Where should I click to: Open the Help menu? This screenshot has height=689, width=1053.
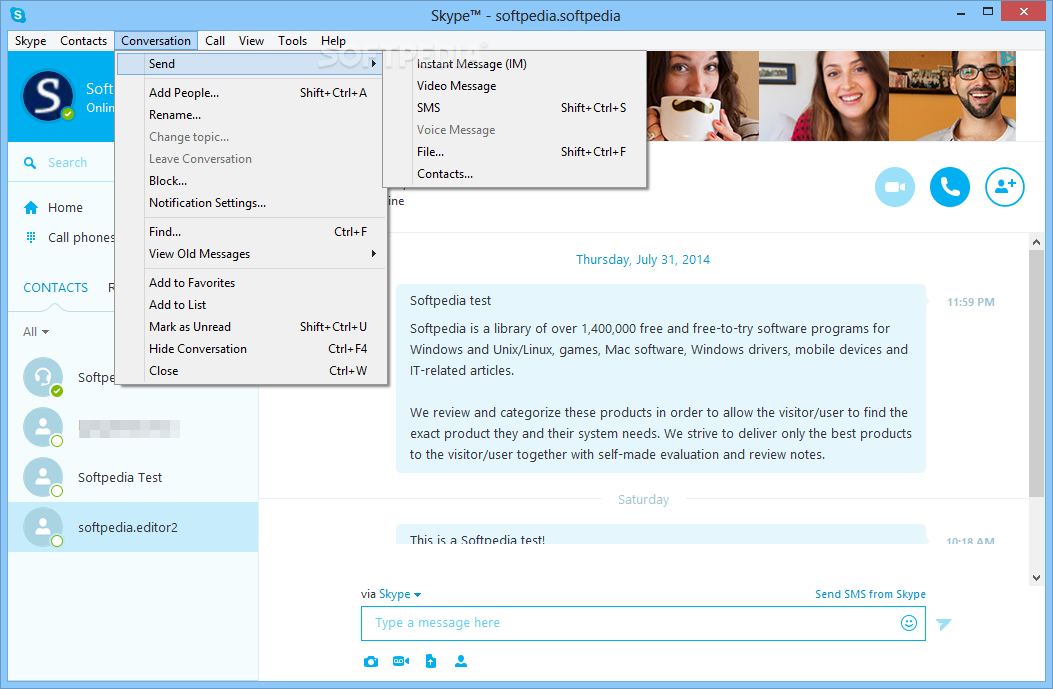tap(333, 41)
